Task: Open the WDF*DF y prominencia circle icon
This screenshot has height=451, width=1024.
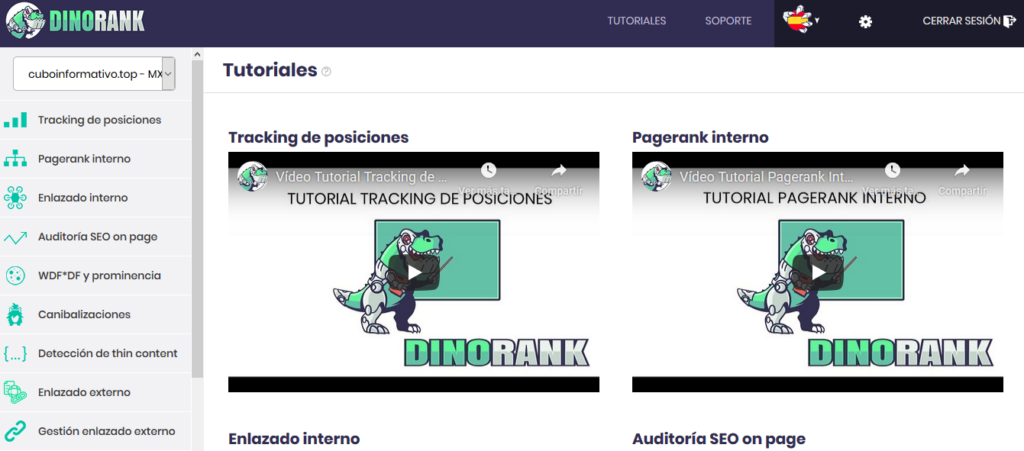Action: [x=15, y=275]
